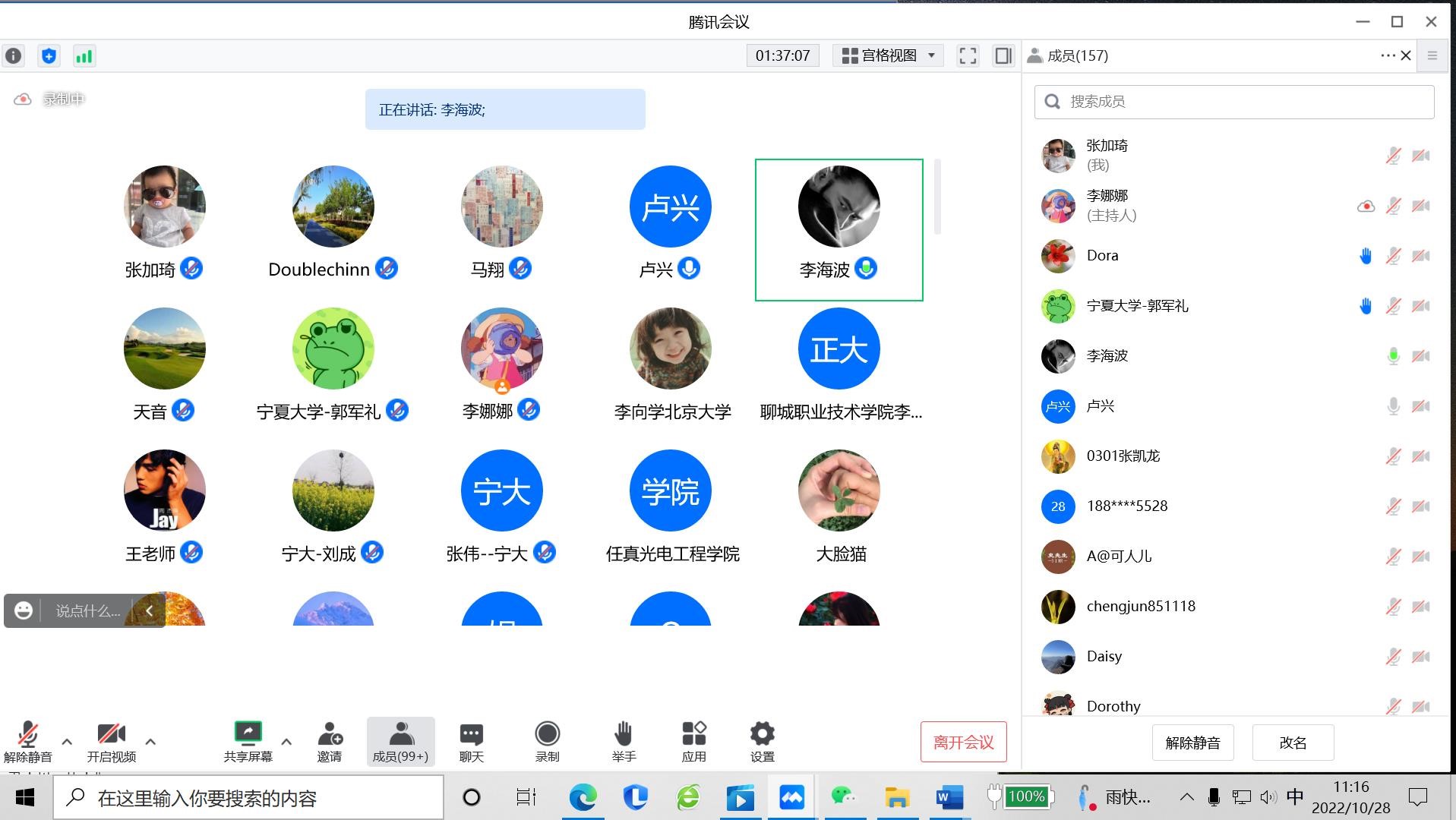Enter full screen mode
1456x820 pixels.
point(968,56)
